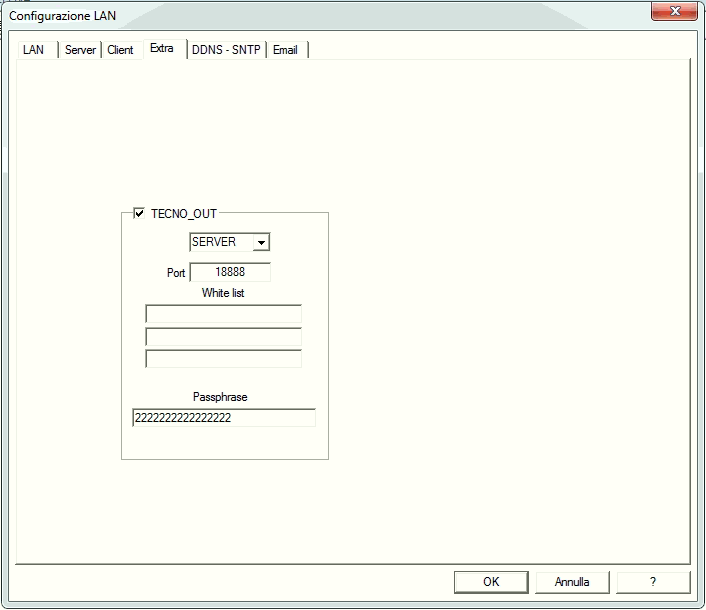Viewport: 706px width, 610px height.
Task: Open the Email tab
Action: [286, 50]
